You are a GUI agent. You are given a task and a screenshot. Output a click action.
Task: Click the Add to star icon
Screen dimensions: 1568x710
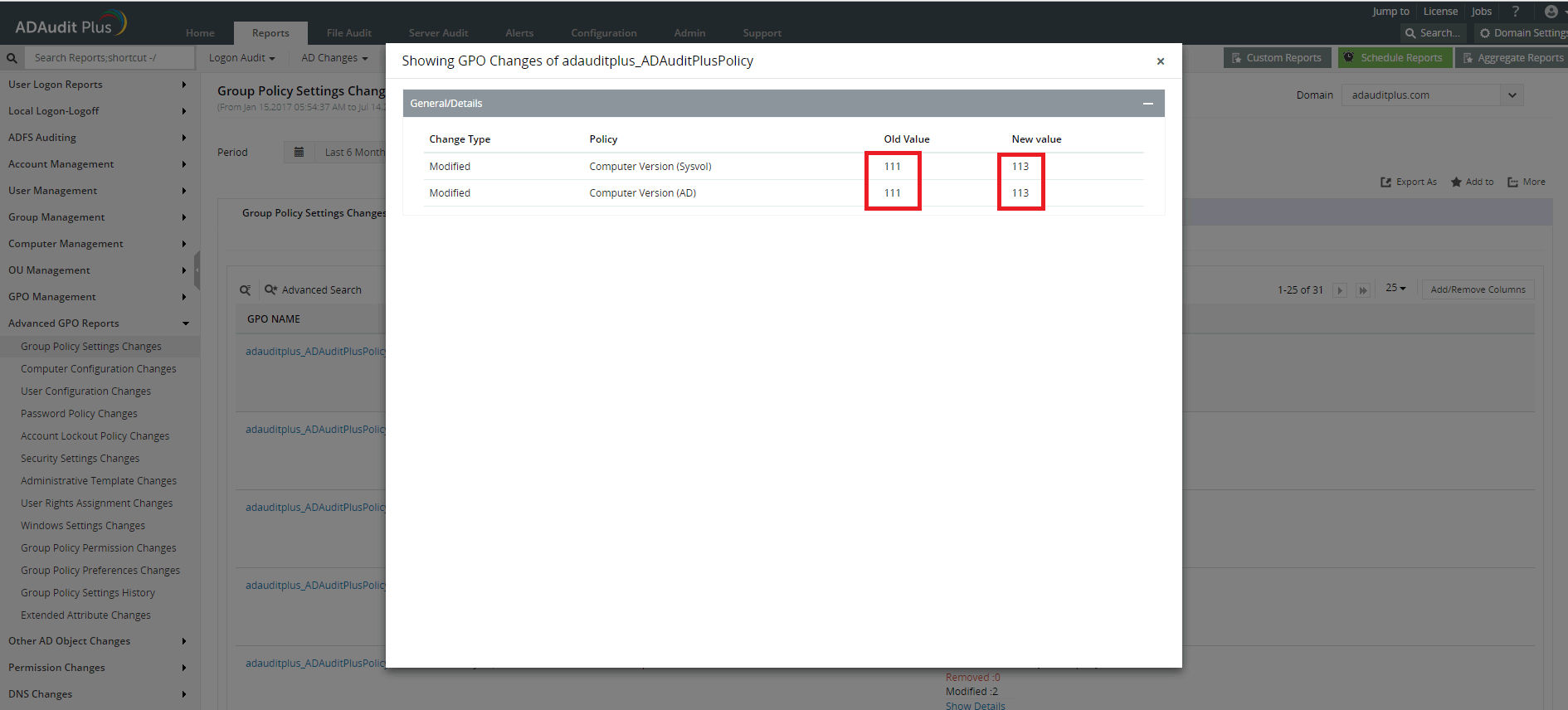pyautogui.click(x=1456, y=182)
